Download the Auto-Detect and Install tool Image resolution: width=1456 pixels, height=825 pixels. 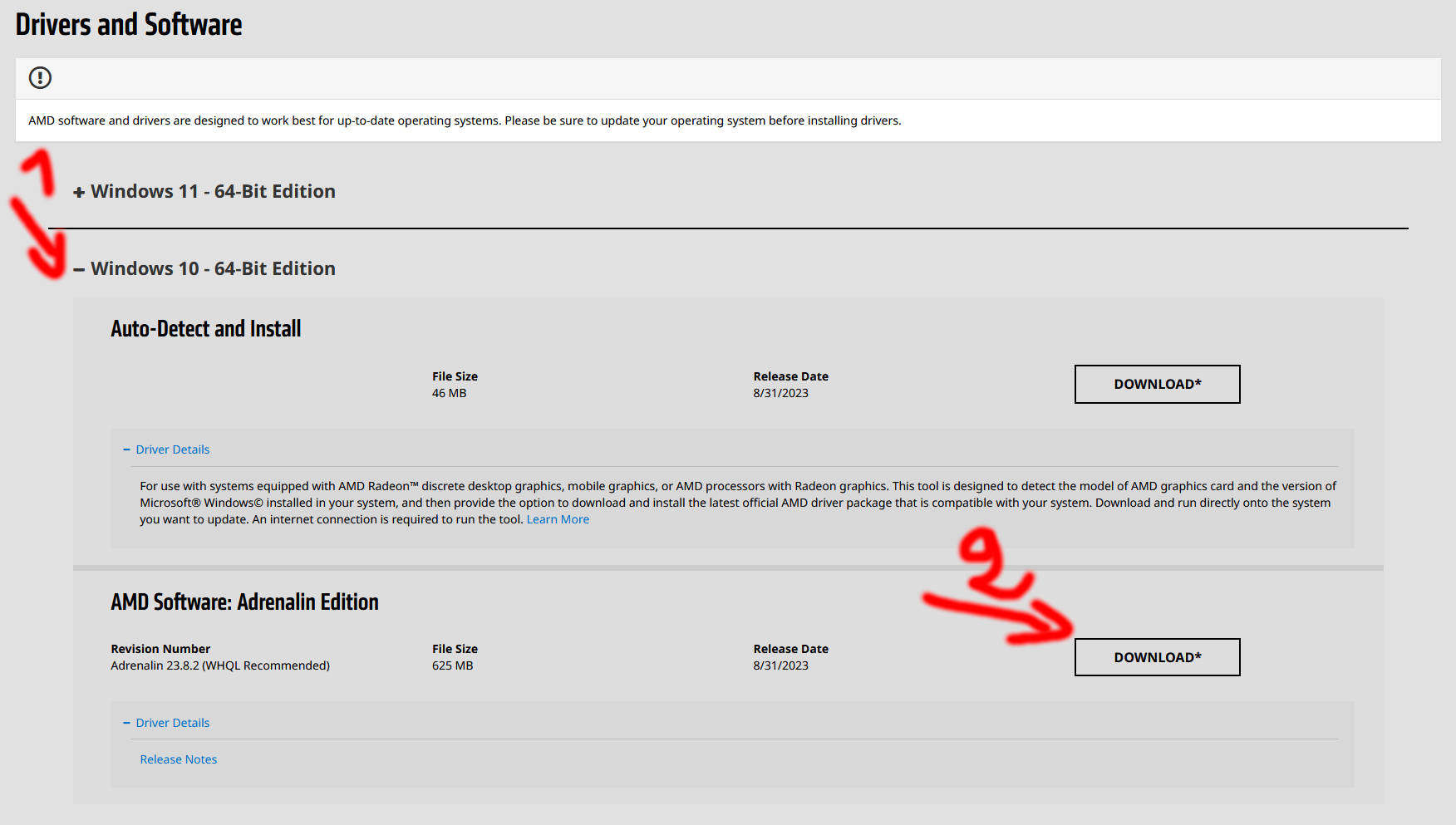point(1157,384)
